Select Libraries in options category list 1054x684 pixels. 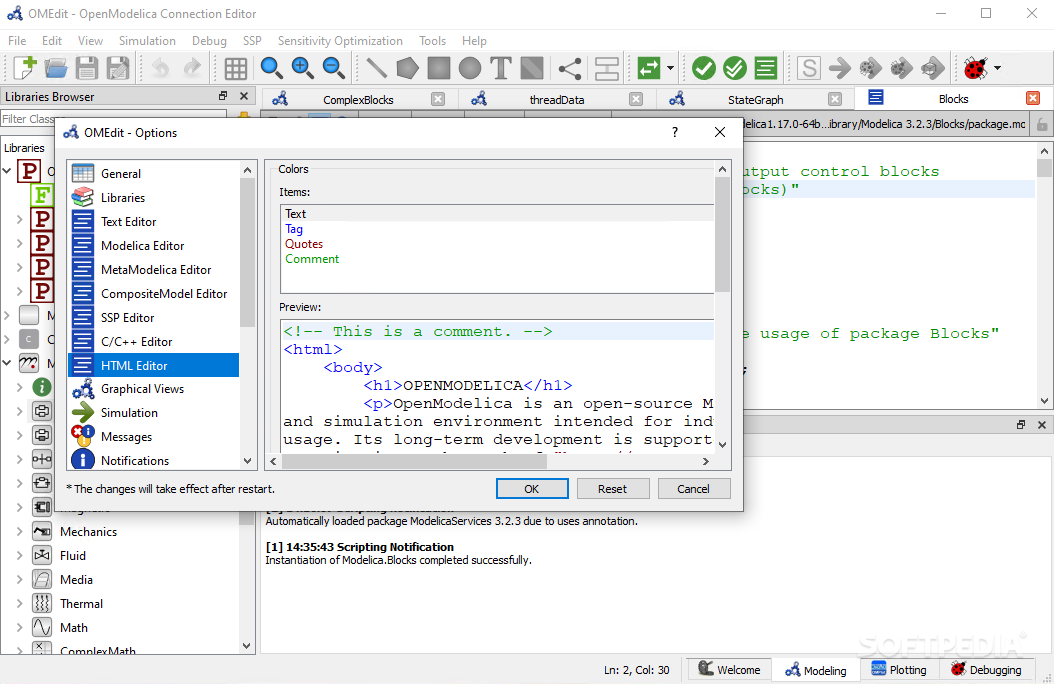tap(154, 198)
